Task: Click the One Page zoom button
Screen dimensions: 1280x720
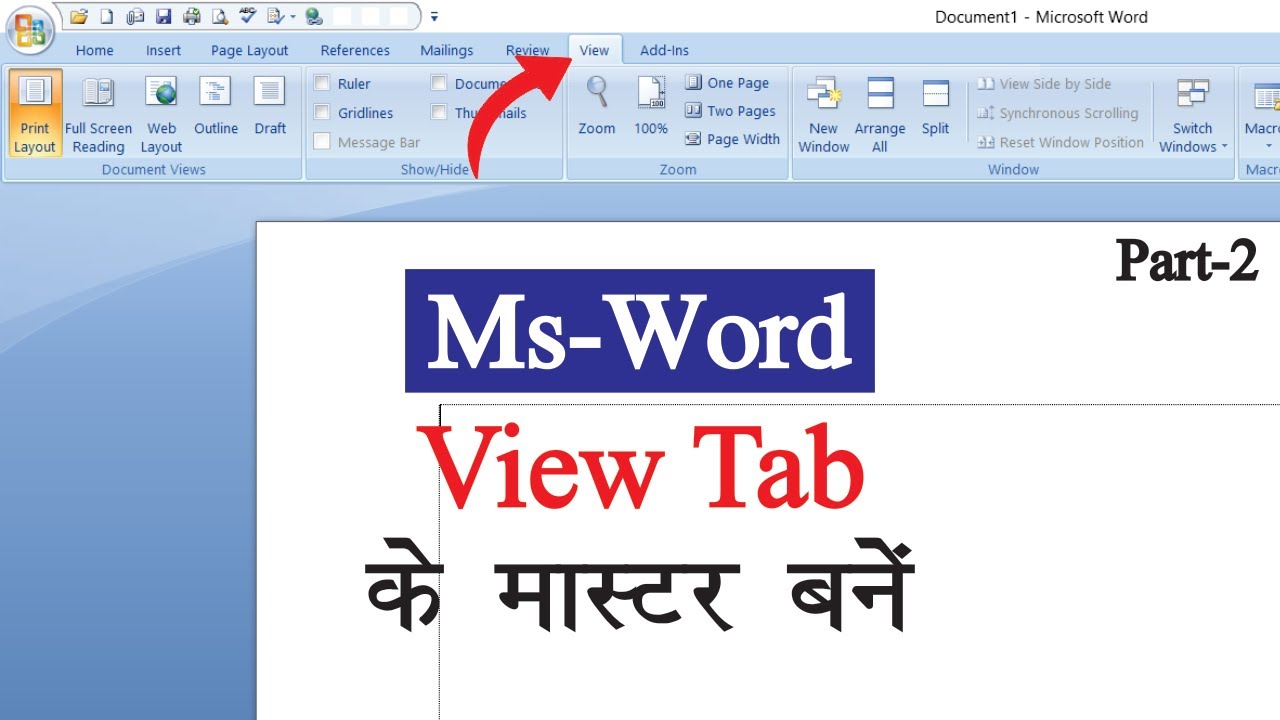Action: (727, 83)
